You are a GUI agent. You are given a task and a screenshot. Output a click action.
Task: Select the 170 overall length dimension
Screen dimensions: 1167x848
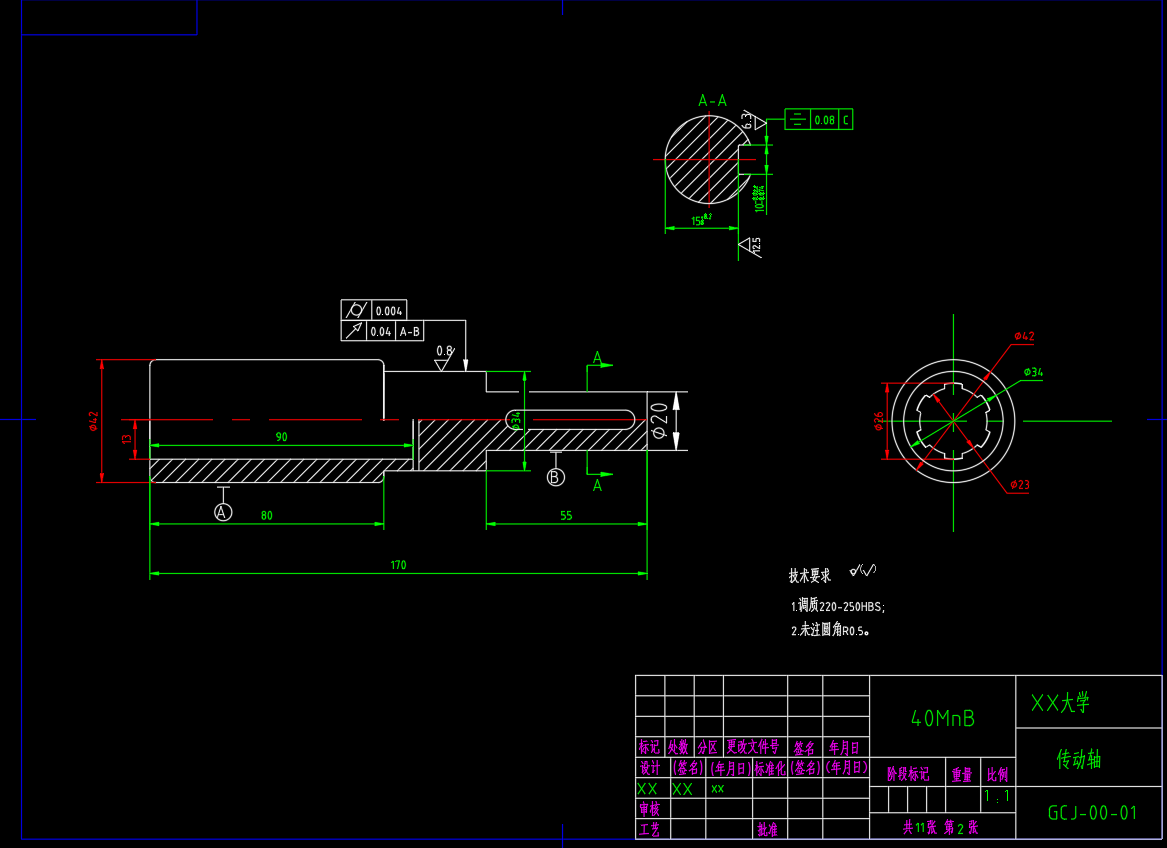398,565
